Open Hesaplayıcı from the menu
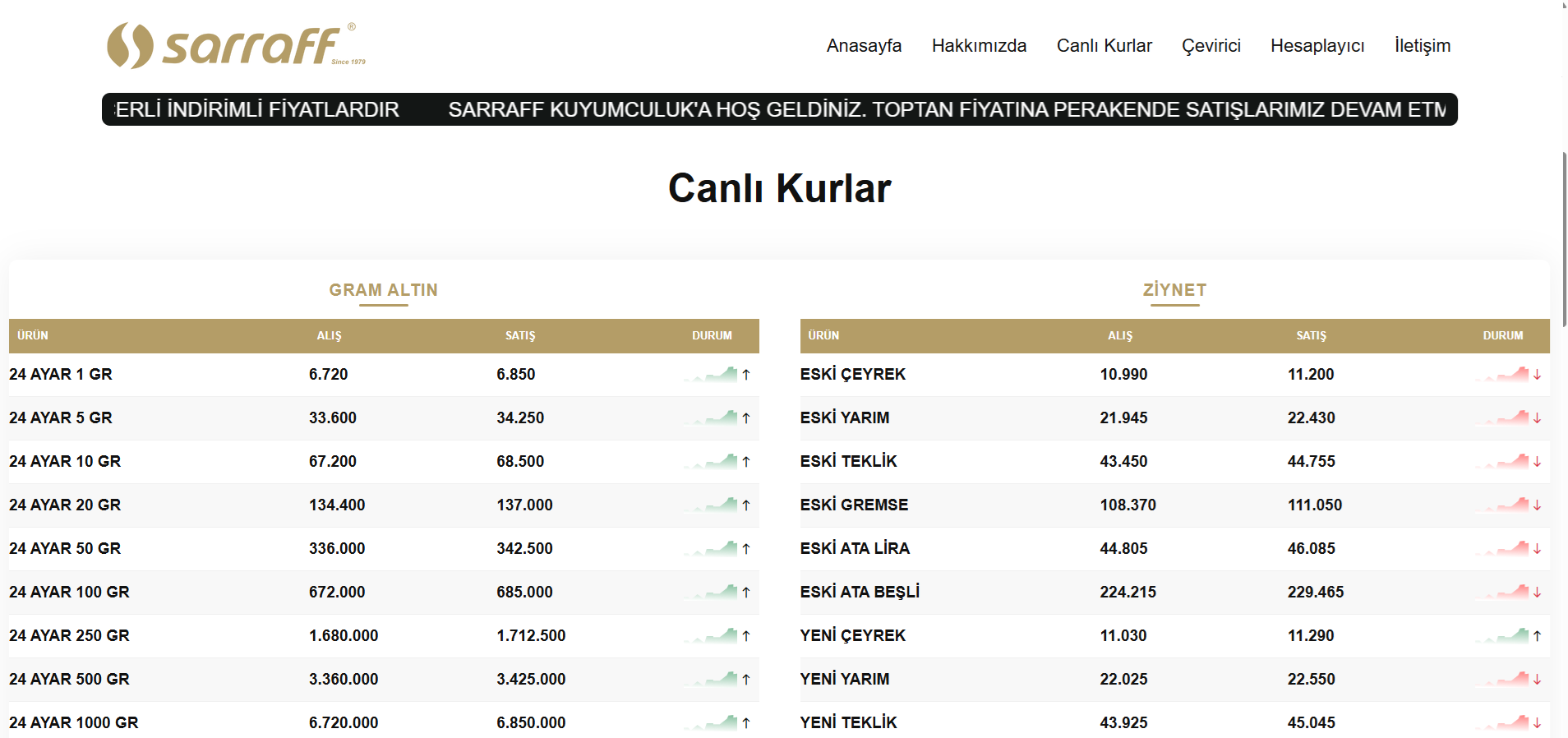Viewport: 1568px width, 738px height. coord(1317,46)
